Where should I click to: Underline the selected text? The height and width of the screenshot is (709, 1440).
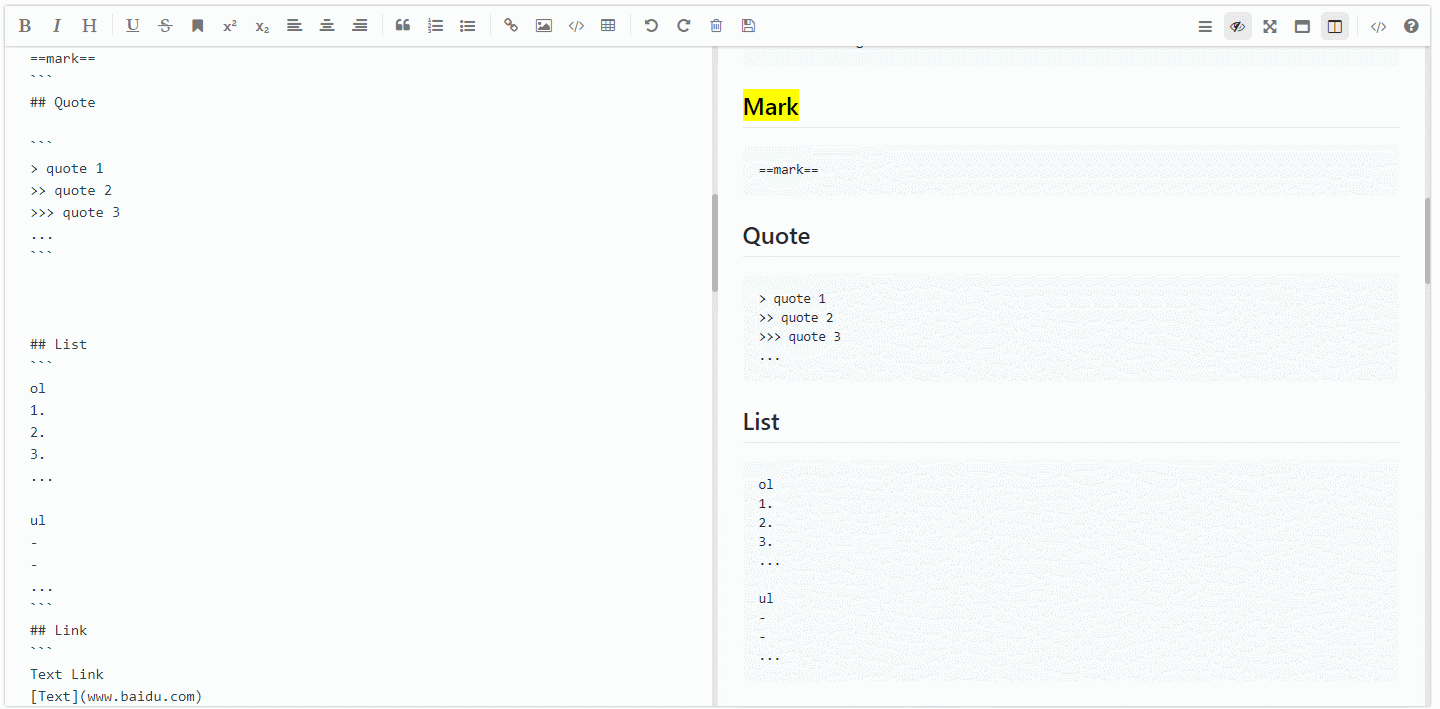click(x=133, y=26)
